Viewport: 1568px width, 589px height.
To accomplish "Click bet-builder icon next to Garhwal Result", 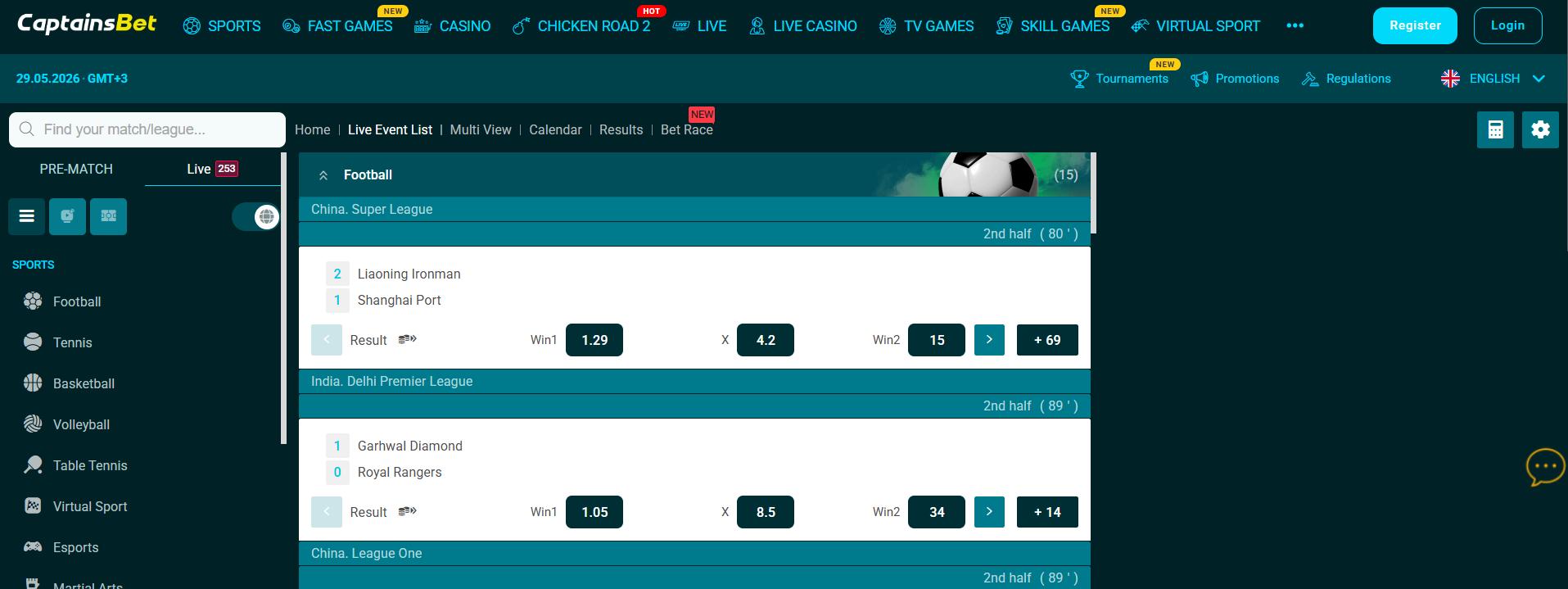I will (407, 511).
